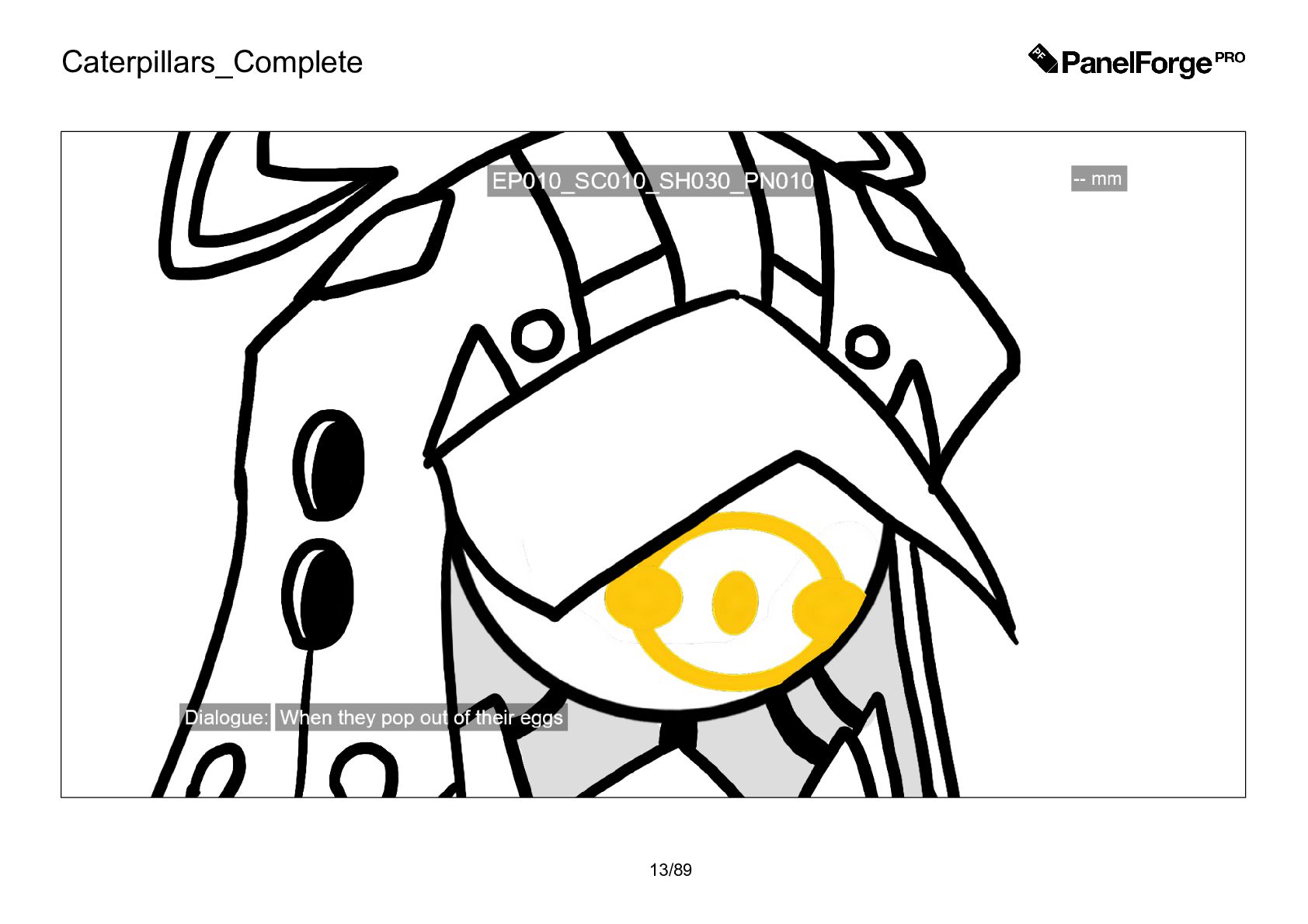The height and width of the screenshot is (924, 1308).
Task: Click the PanelForge wordmark text
Action: click(x=1136, y=63)
